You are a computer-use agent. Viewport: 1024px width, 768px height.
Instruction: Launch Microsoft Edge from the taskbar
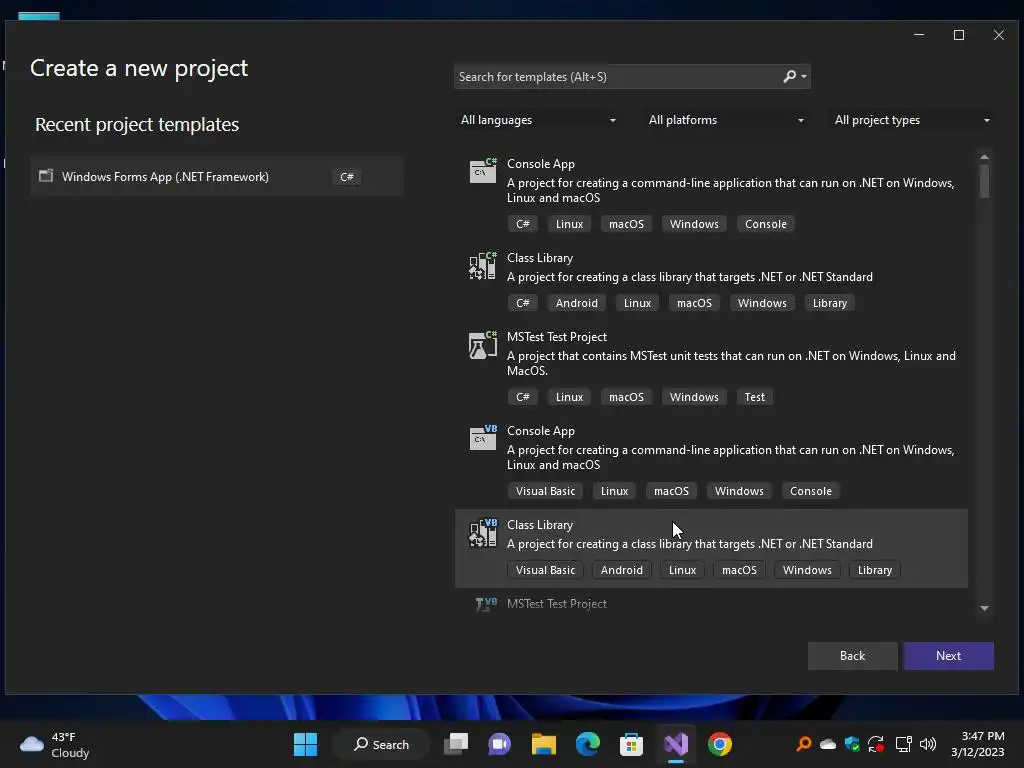(588, 744)
